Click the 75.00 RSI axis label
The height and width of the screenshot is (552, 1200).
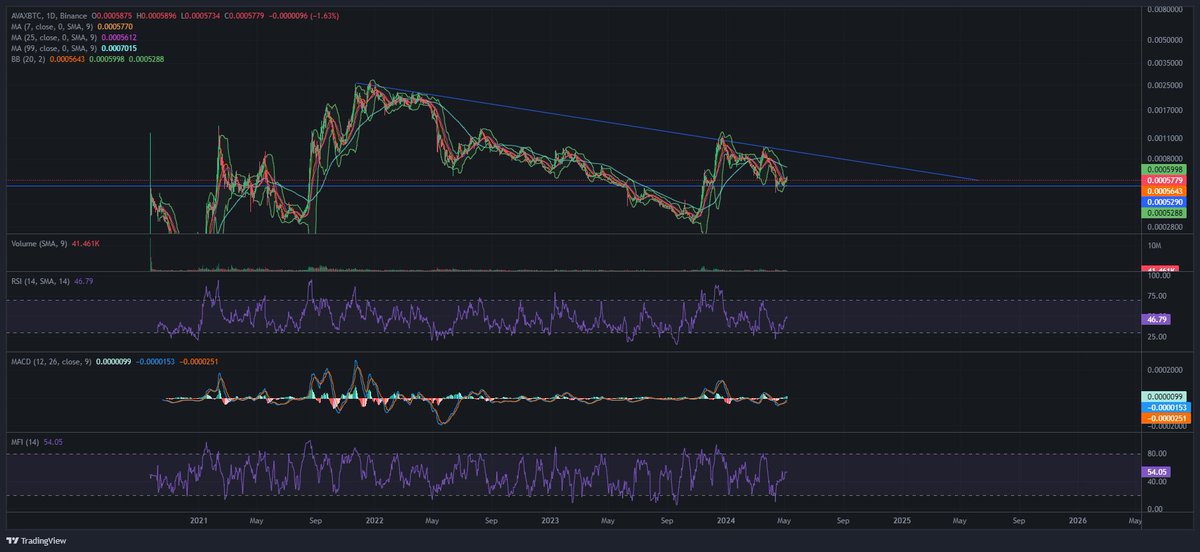[1156, 296]
